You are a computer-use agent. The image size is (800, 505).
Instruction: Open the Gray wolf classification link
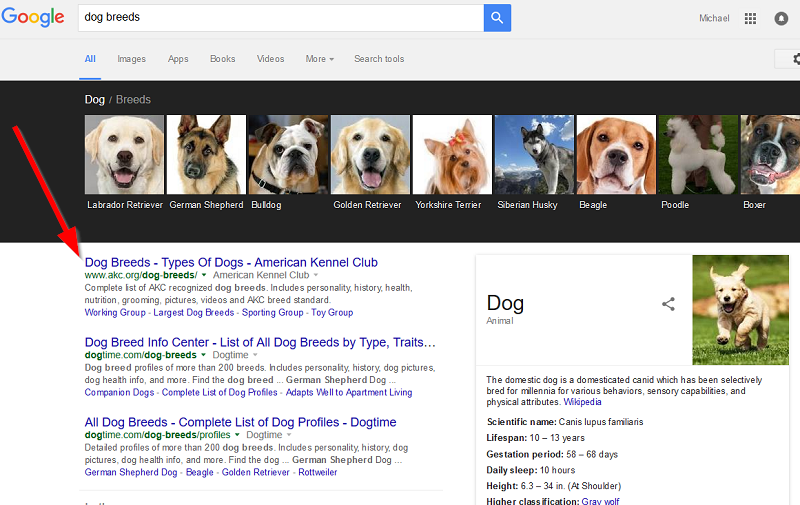pos(601,501)
